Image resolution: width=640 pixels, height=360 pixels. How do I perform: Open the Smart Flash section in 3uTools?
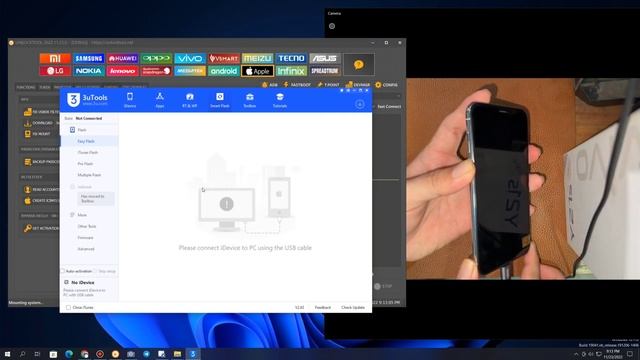point(220,100)
